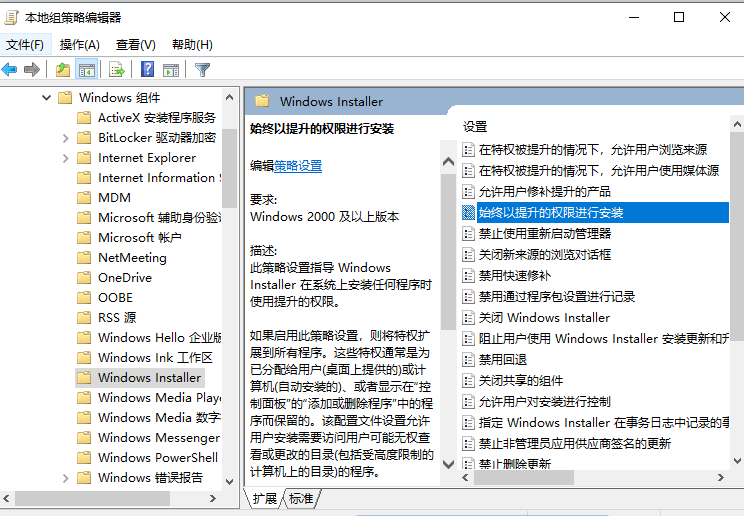Click the Export List toolbar icon
Viewport: 744px width, 516px height.
[117, 70]
